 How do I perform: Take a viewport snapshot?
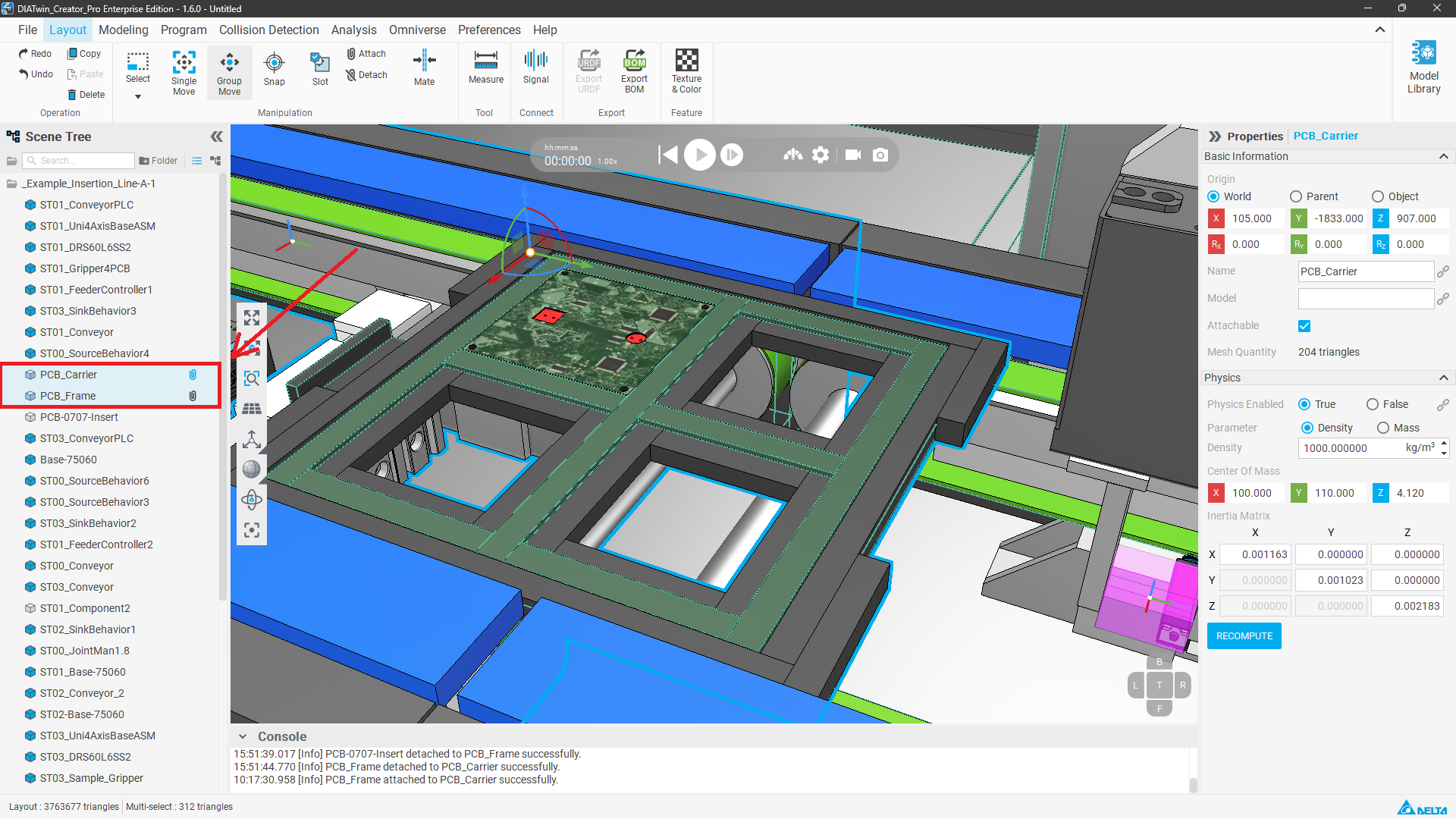tap(880, 155)
